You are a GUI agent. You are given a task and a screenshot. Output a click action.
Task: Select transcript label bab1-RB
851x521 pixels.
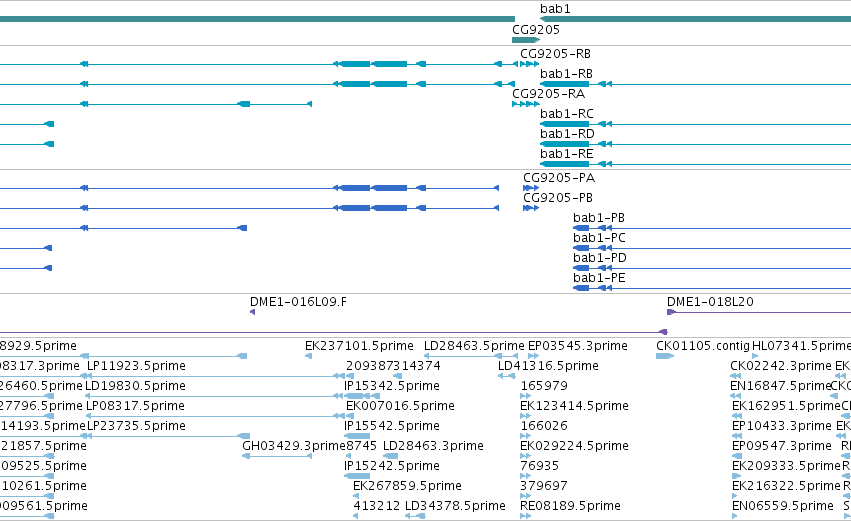coord(566,74)
